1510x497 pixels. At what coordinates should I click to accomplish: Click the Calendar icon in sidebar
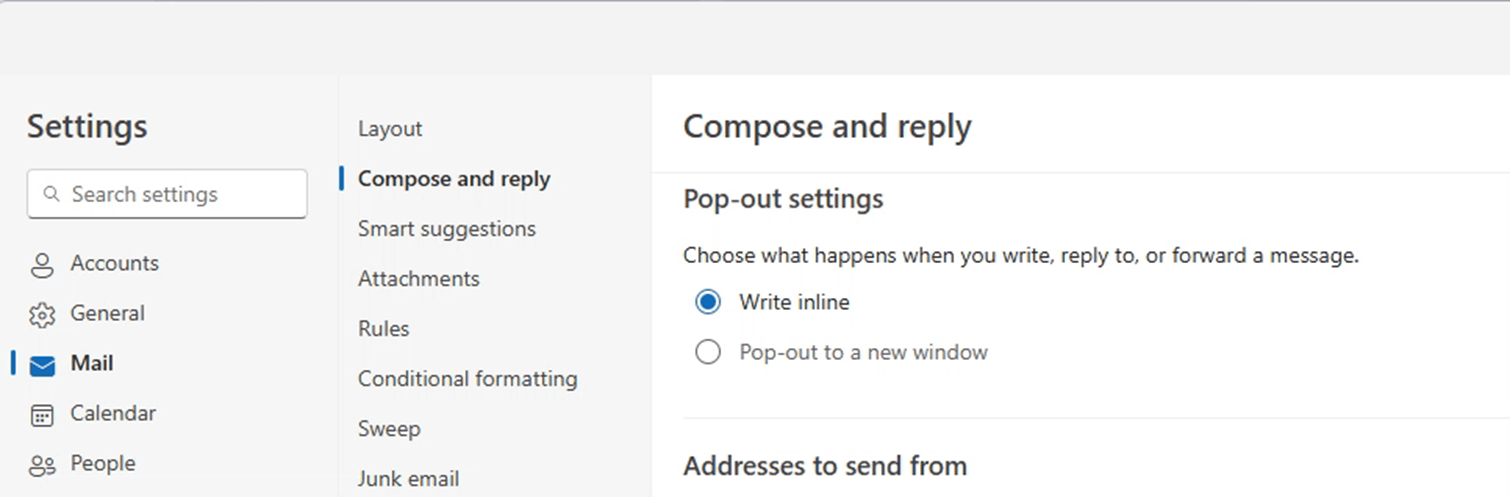[42, 415]
